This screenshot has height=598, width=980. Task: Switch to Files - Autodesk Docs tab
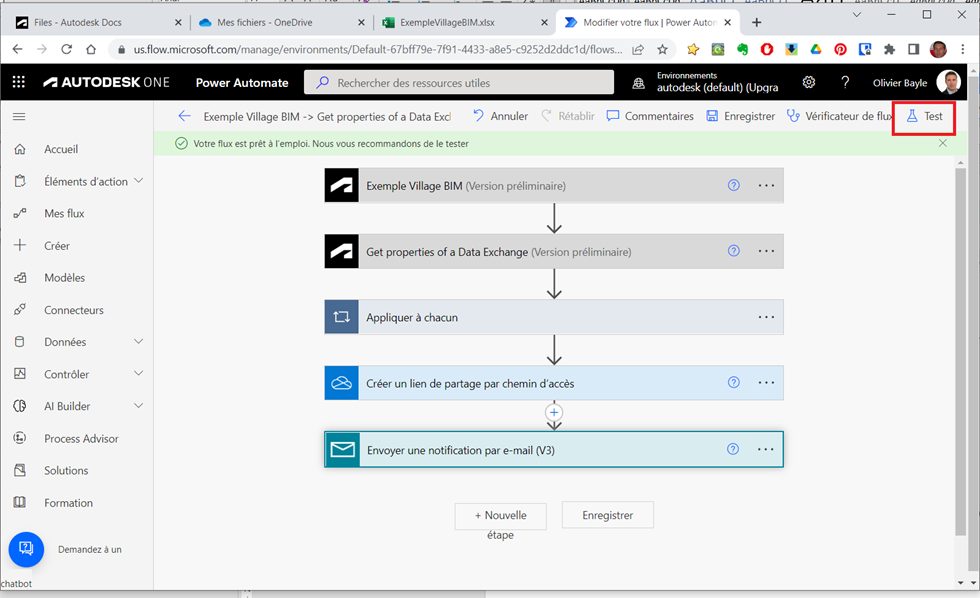tap(98, 22)
